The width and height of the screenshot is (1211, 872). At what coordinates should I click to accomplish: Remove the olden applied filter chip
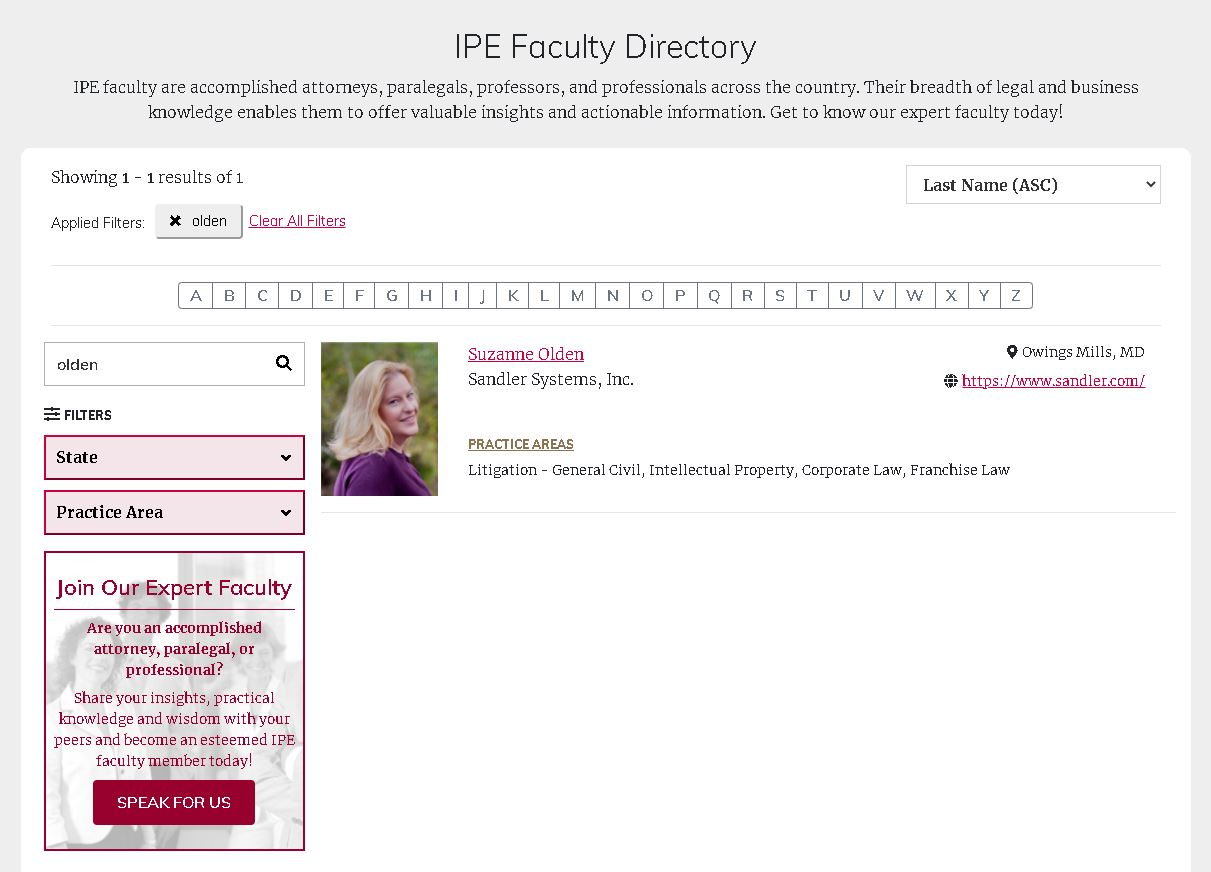pyautogui.click(x=199, y=221)
